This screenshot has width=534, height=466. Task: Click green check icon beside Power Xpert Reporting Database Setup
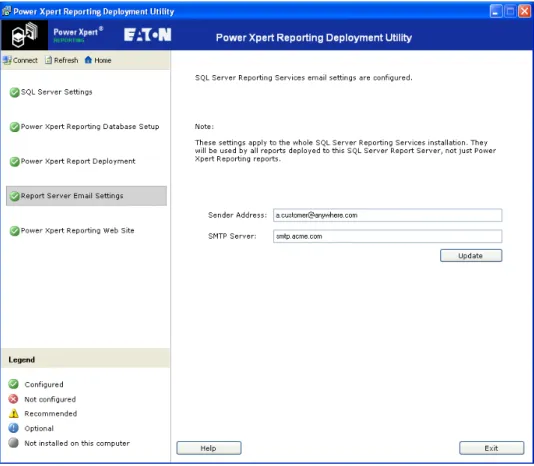coord(15,127)
